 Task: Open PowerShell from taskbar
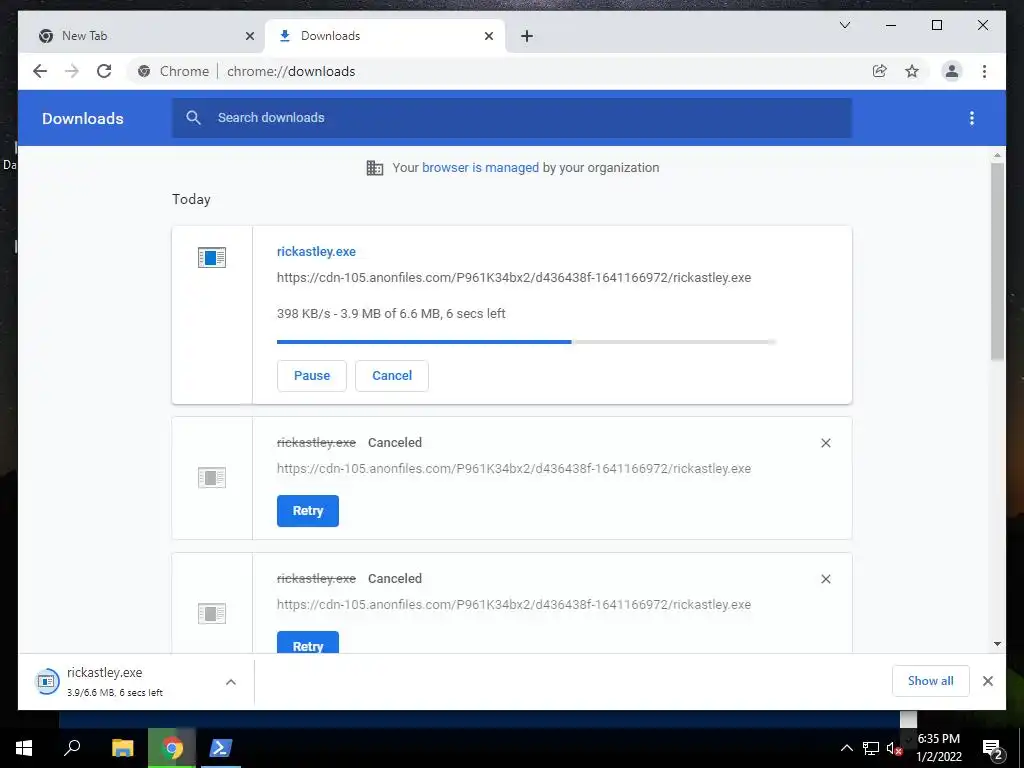pyautogui.click(x=220, y=748)
